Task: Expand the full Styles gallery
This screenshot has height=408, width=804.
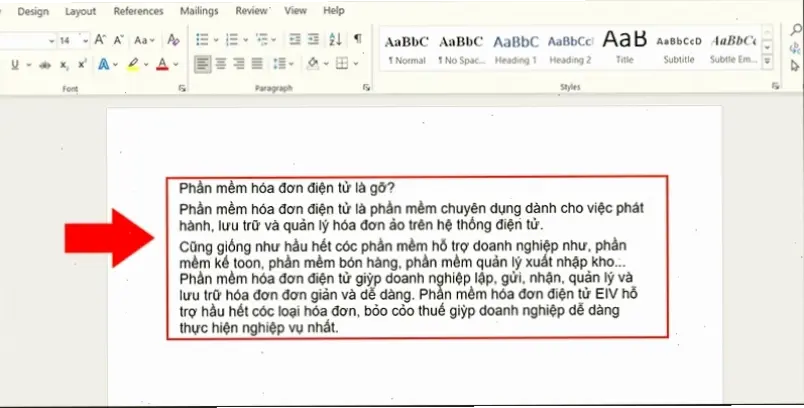Action: [767, 62]
